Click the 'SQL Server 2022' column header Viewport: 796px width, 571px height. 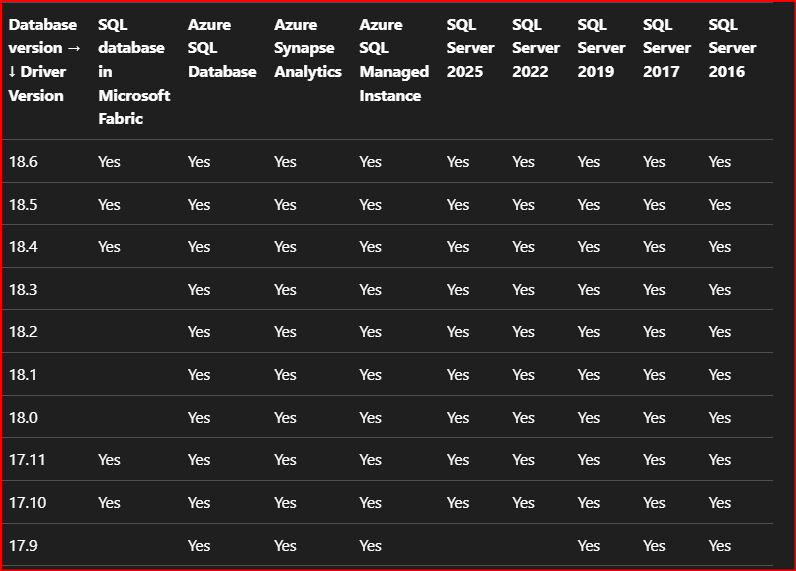[x=536, y=48]
